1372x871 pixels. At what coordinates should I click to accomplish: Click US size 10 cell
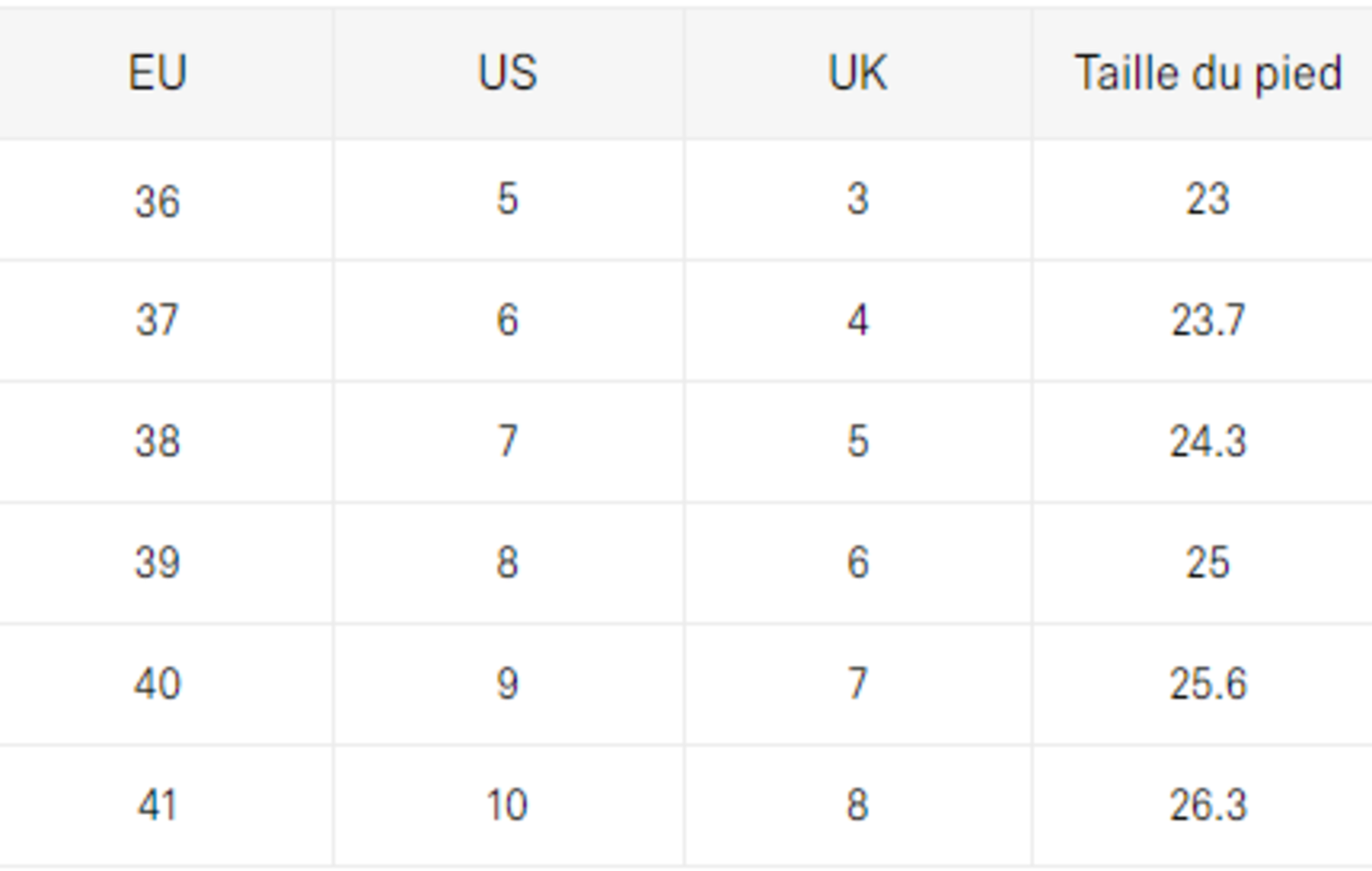tap(507, 805)
